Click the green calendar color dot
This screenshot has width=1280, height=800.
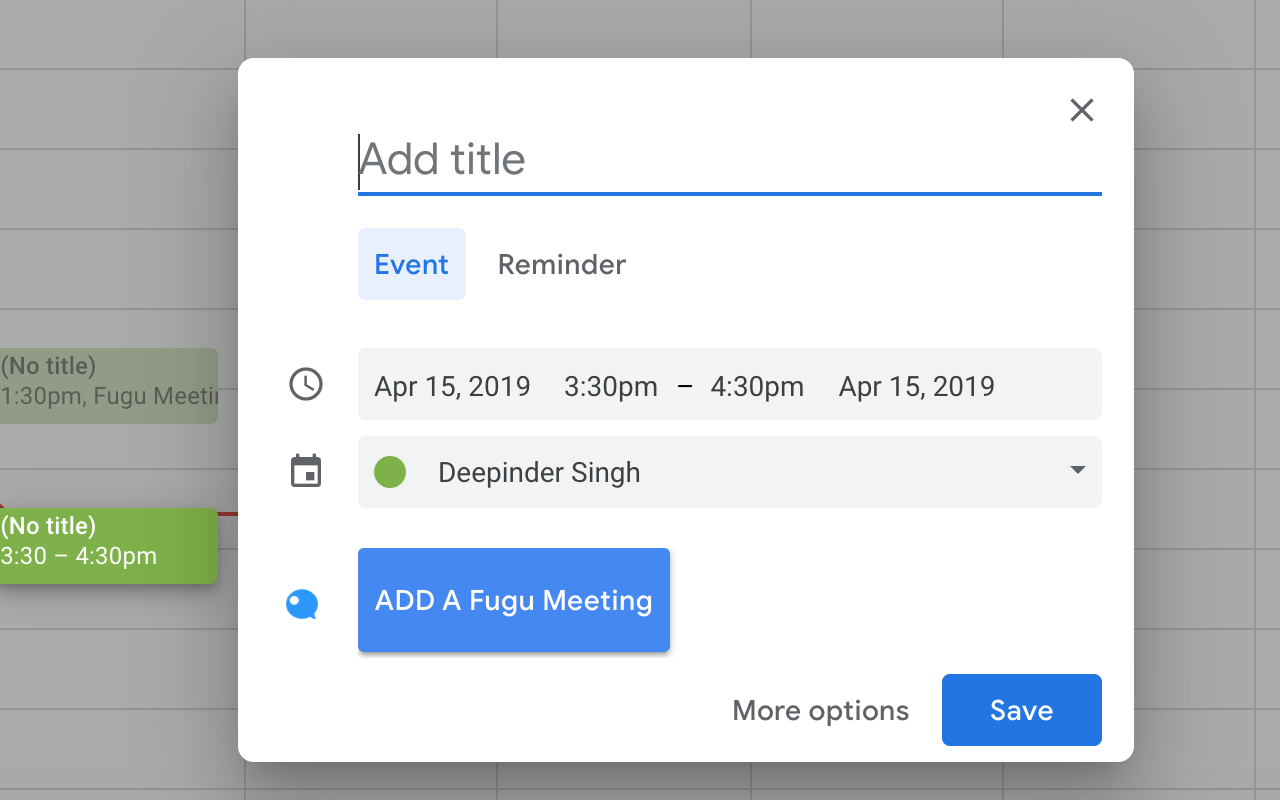pyautogui.click(x=390, y=471)
